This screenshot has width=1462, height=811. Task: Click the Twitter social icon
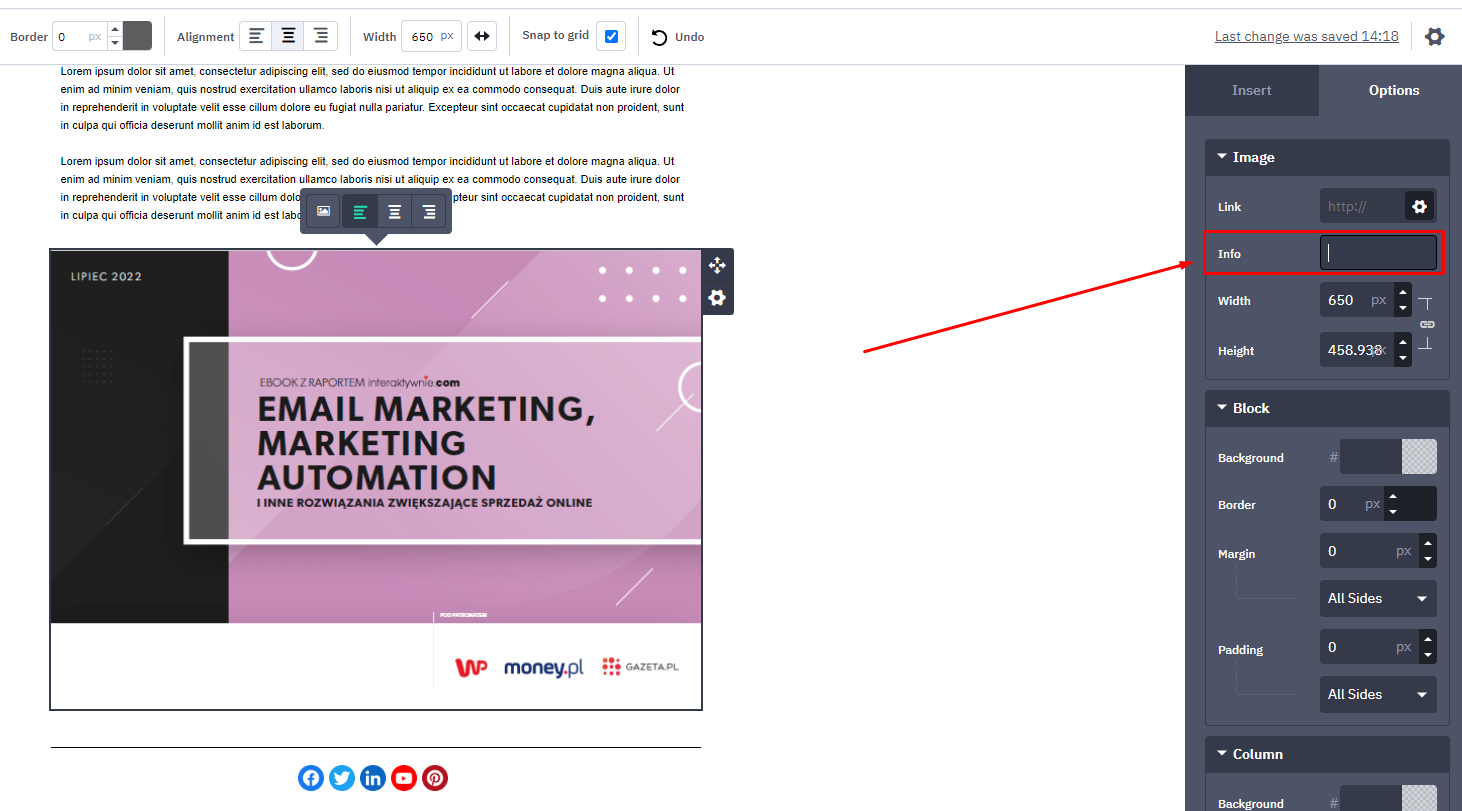(x=342, y=778)
